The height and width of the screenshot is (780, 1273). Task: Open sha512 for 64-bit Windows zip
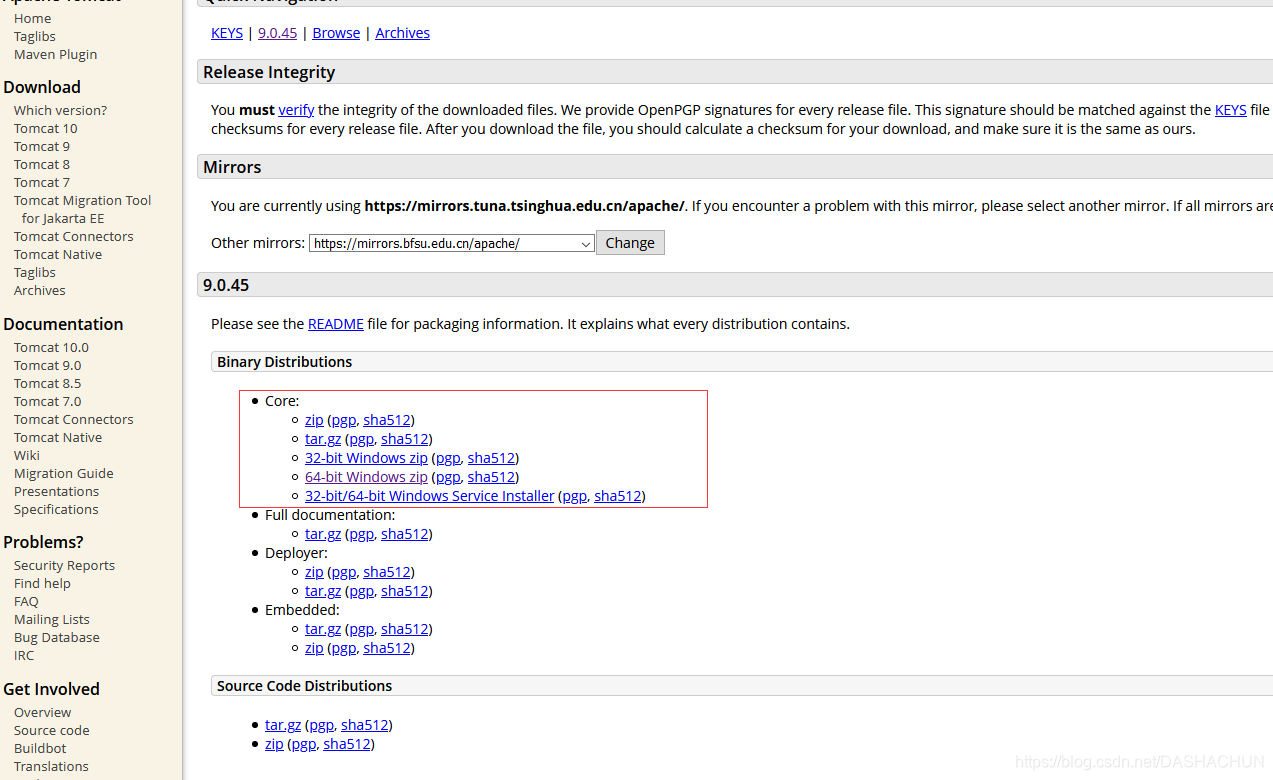click(x=491, y=477)
